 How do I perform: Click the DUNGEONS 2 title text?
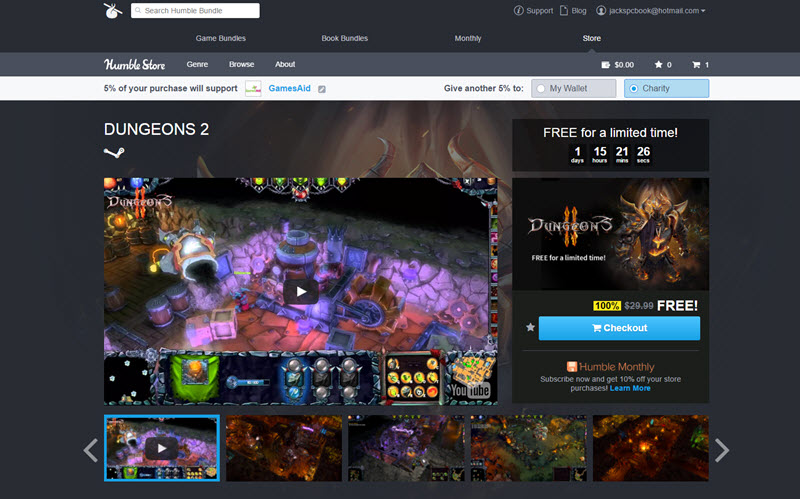tap(156, 129)
